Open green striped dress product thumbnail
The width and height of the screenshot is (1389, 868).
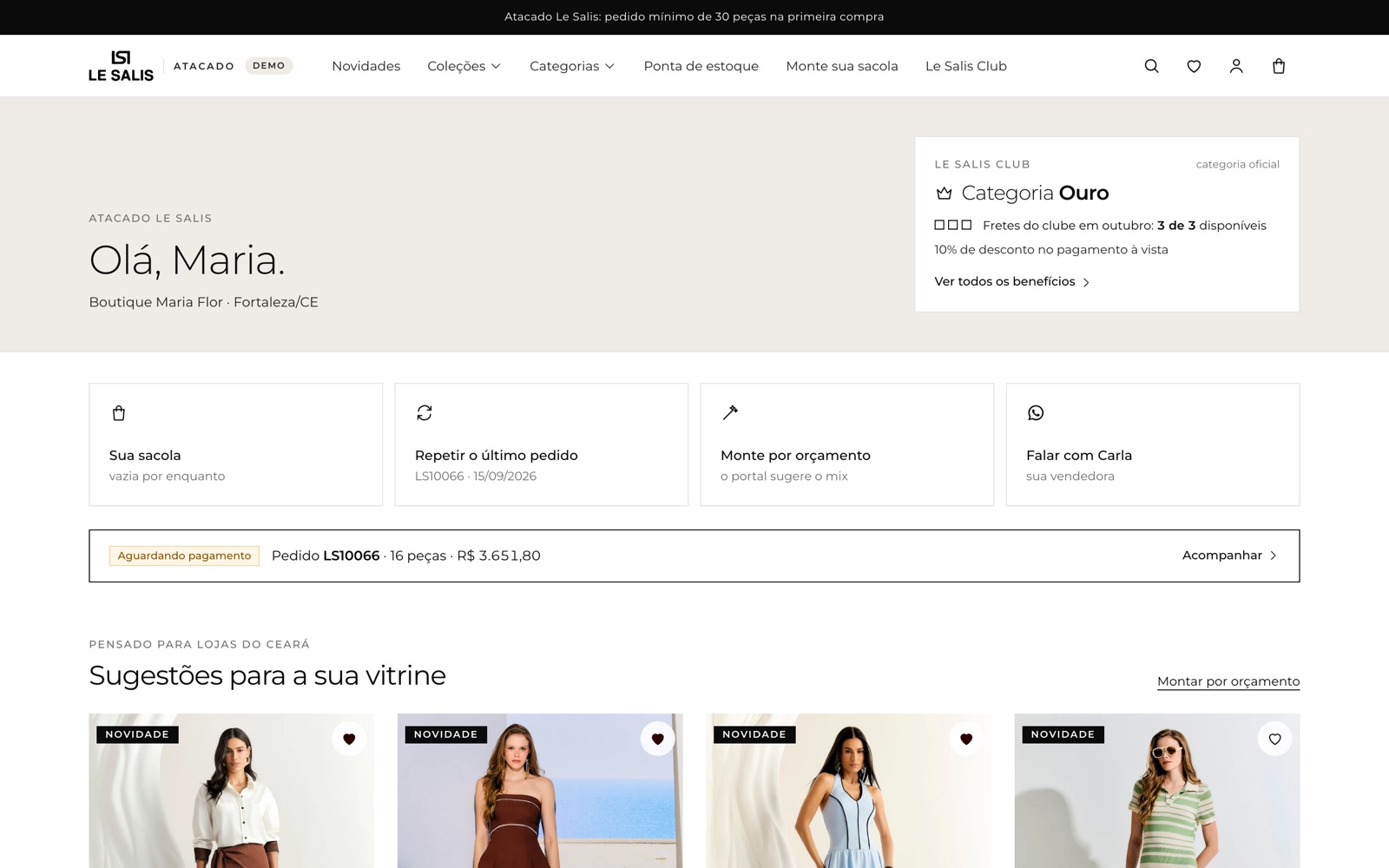(1157, 791)
